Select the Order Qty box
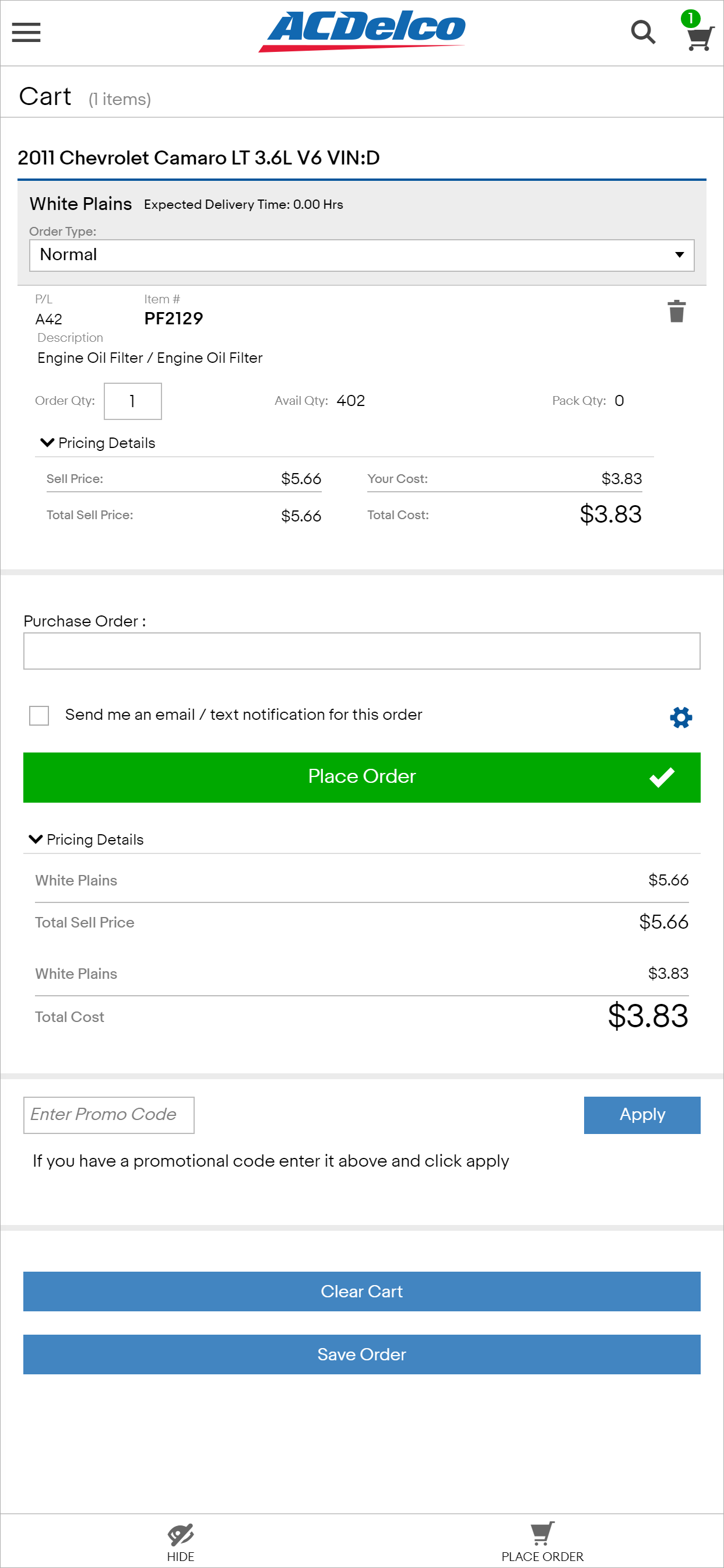Image resolution: width=724 pixels, height=1568 pixels. tap(133, 401)
